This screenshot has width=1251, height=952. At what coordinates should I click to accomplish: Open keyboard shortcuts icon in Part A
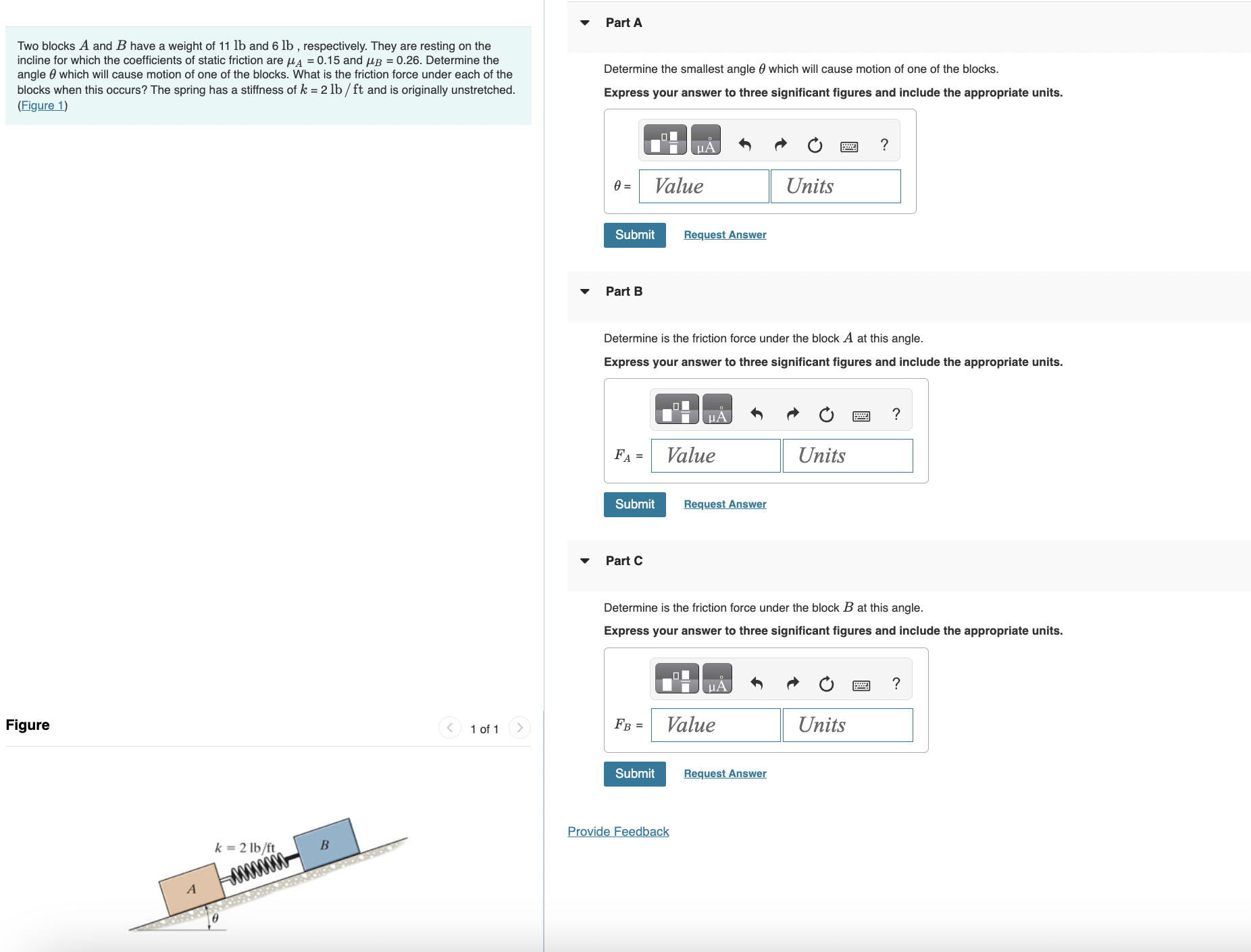(x=849, y=147)
